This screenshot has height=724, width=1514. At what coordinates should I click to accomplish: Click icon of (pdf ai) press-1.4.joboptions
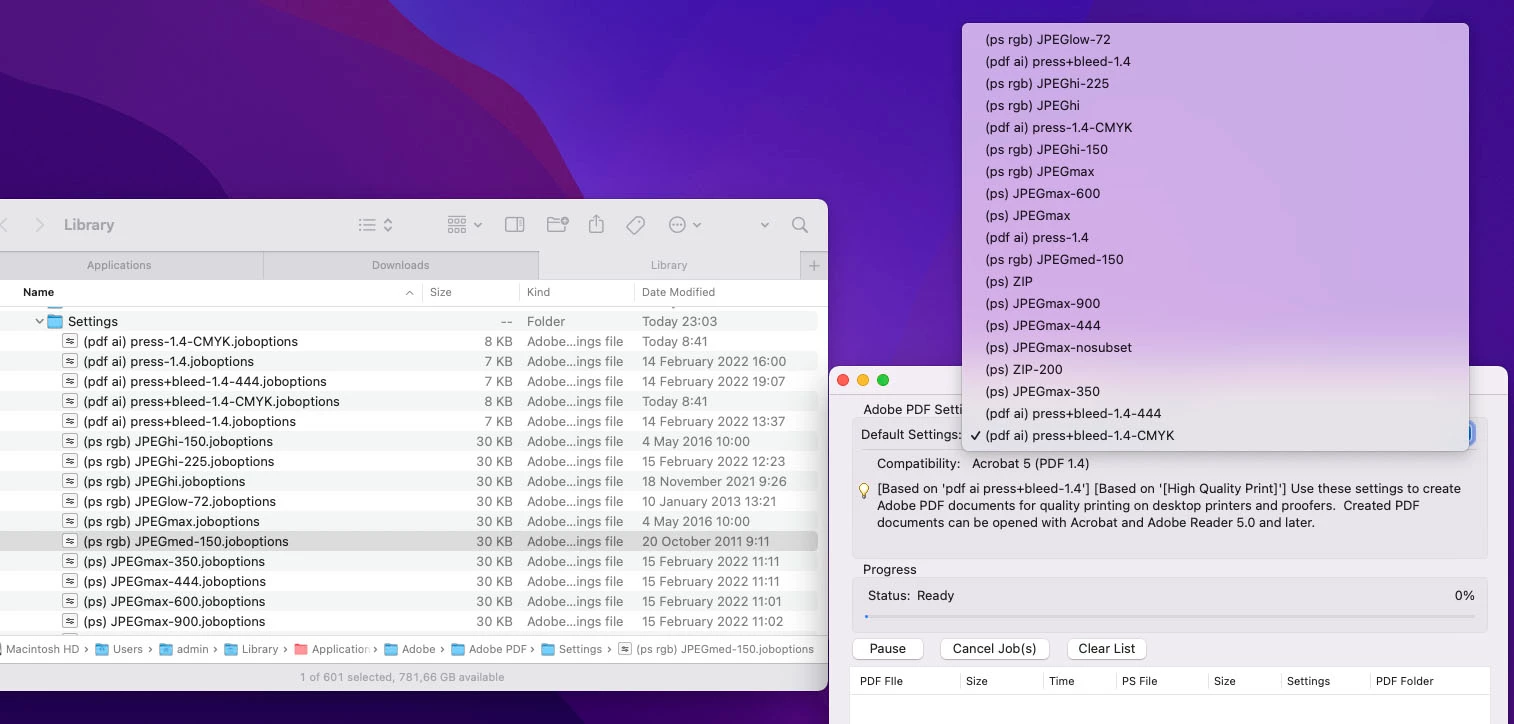pyautogui.click(x=70, y=361)
